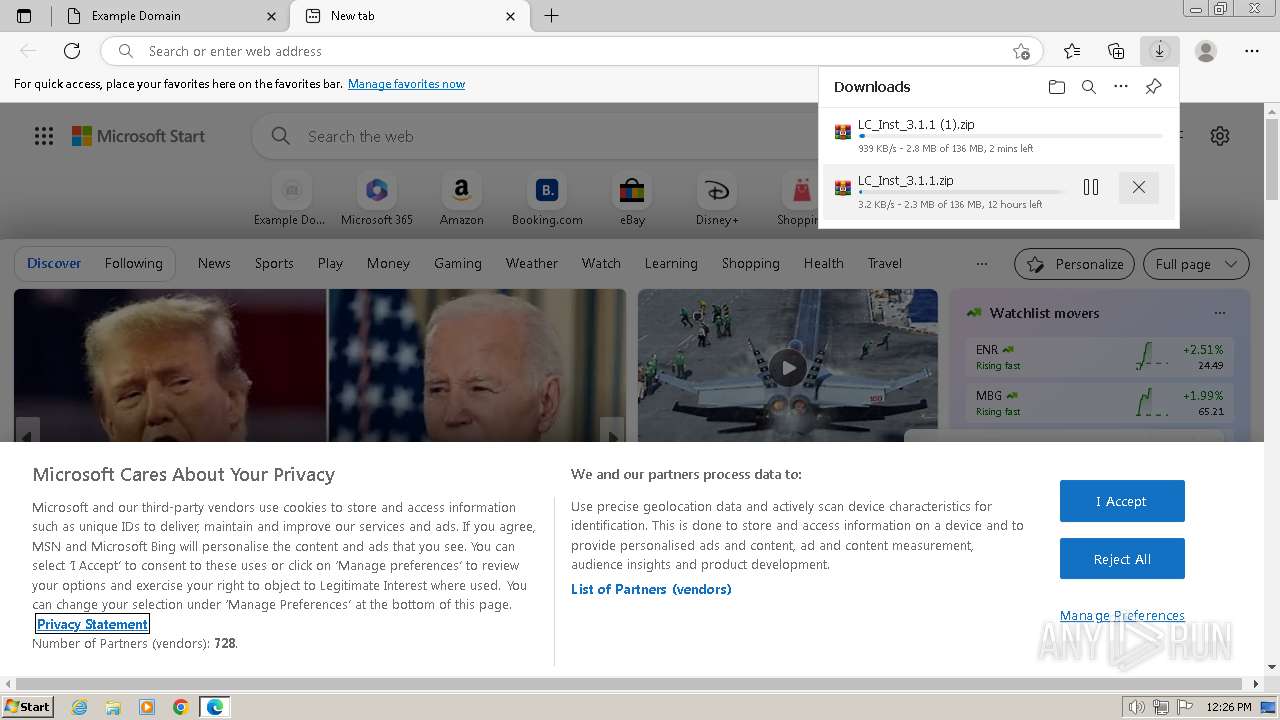Open Watchlist movers card options

click(x=1220, y=313)
